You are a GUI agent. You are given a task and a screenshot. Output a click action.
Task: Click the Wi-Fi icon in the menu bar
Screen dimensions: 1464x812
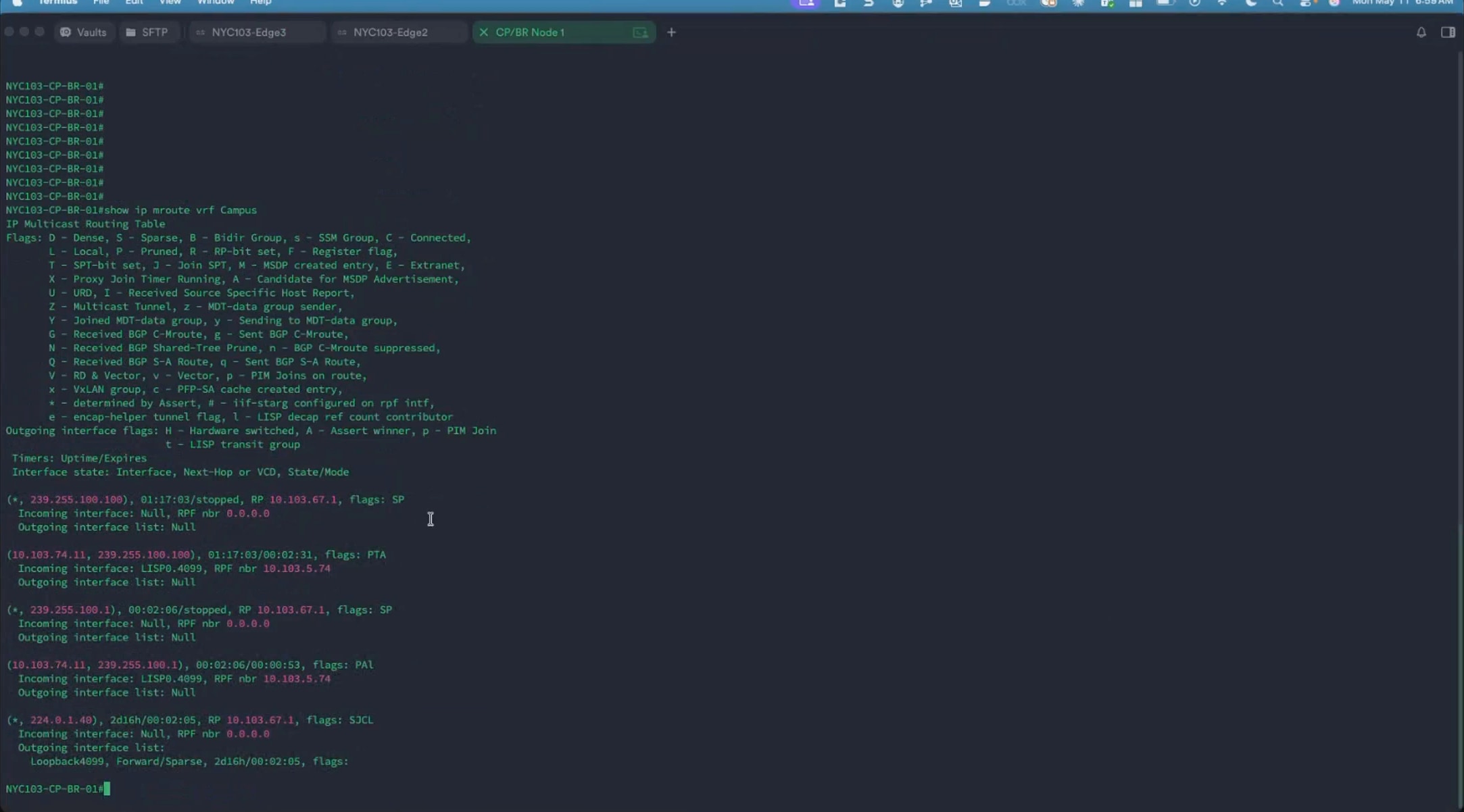click(1222, 3)
